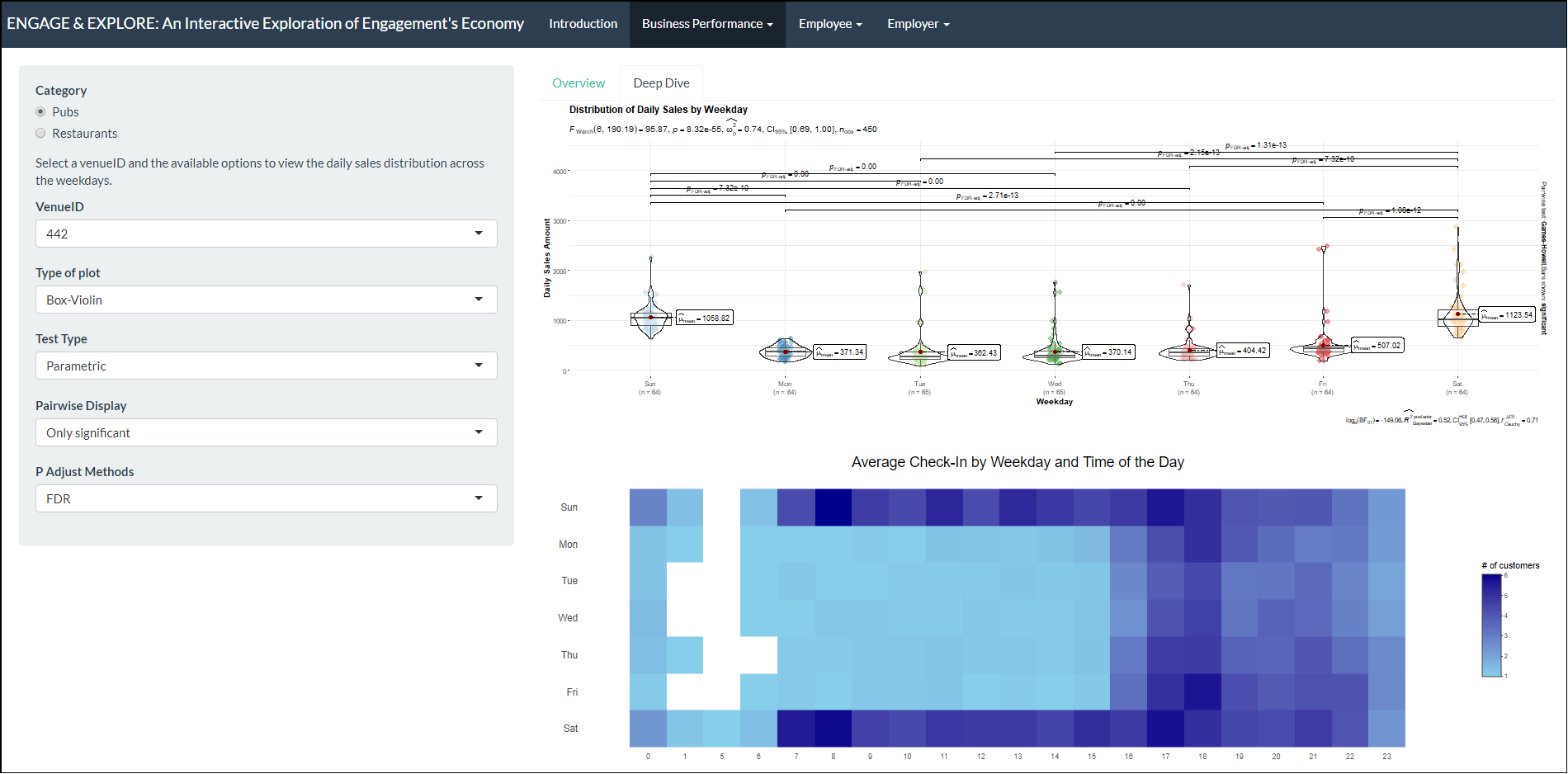Viewport: 1568px width, 774px height.
Task: Select the Restaurants radio button
Action: click(x=40, y=133)
